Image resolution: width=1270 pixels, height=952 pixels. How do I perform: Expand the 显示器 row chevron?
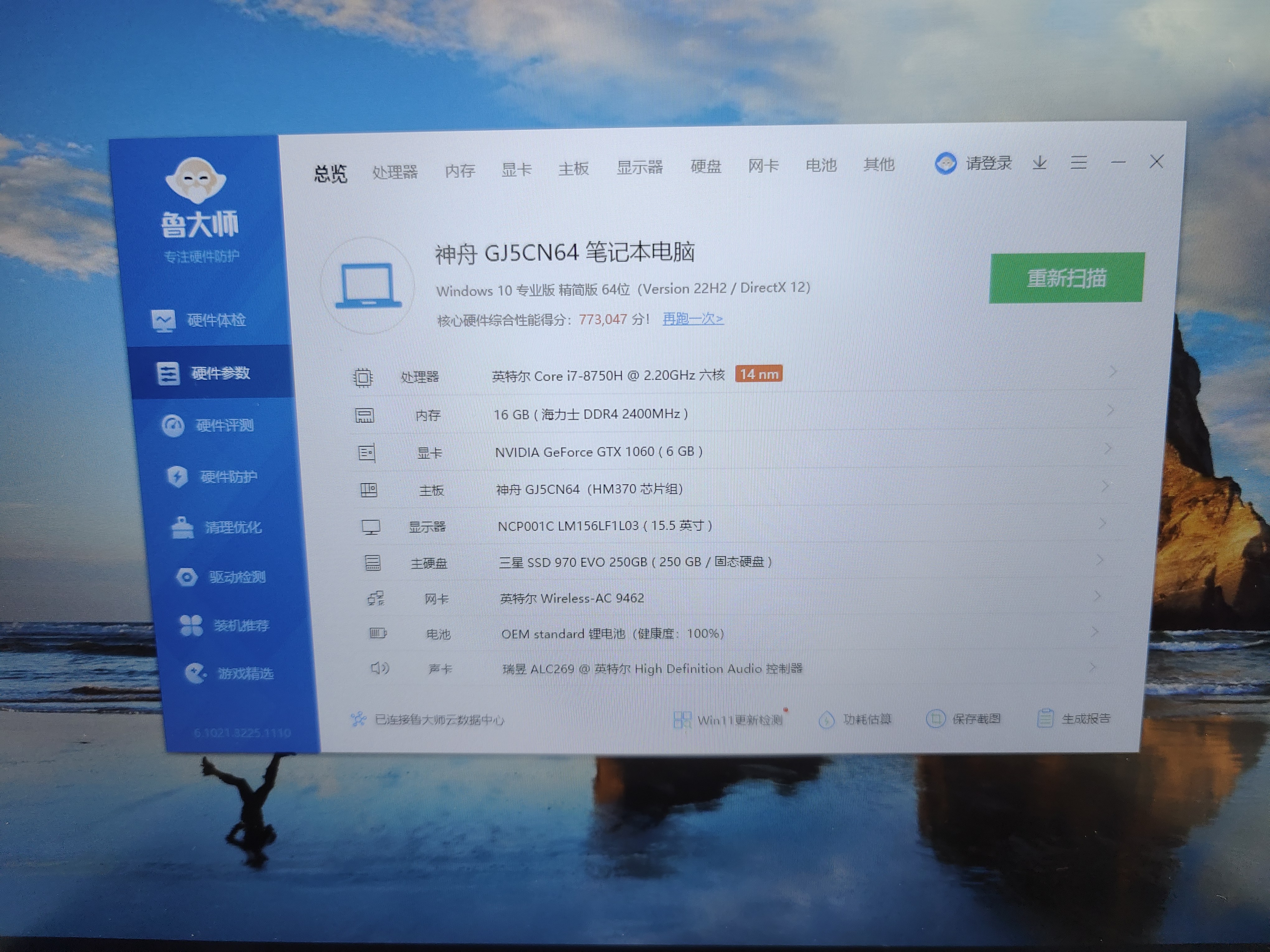[x=1102, y=523]
